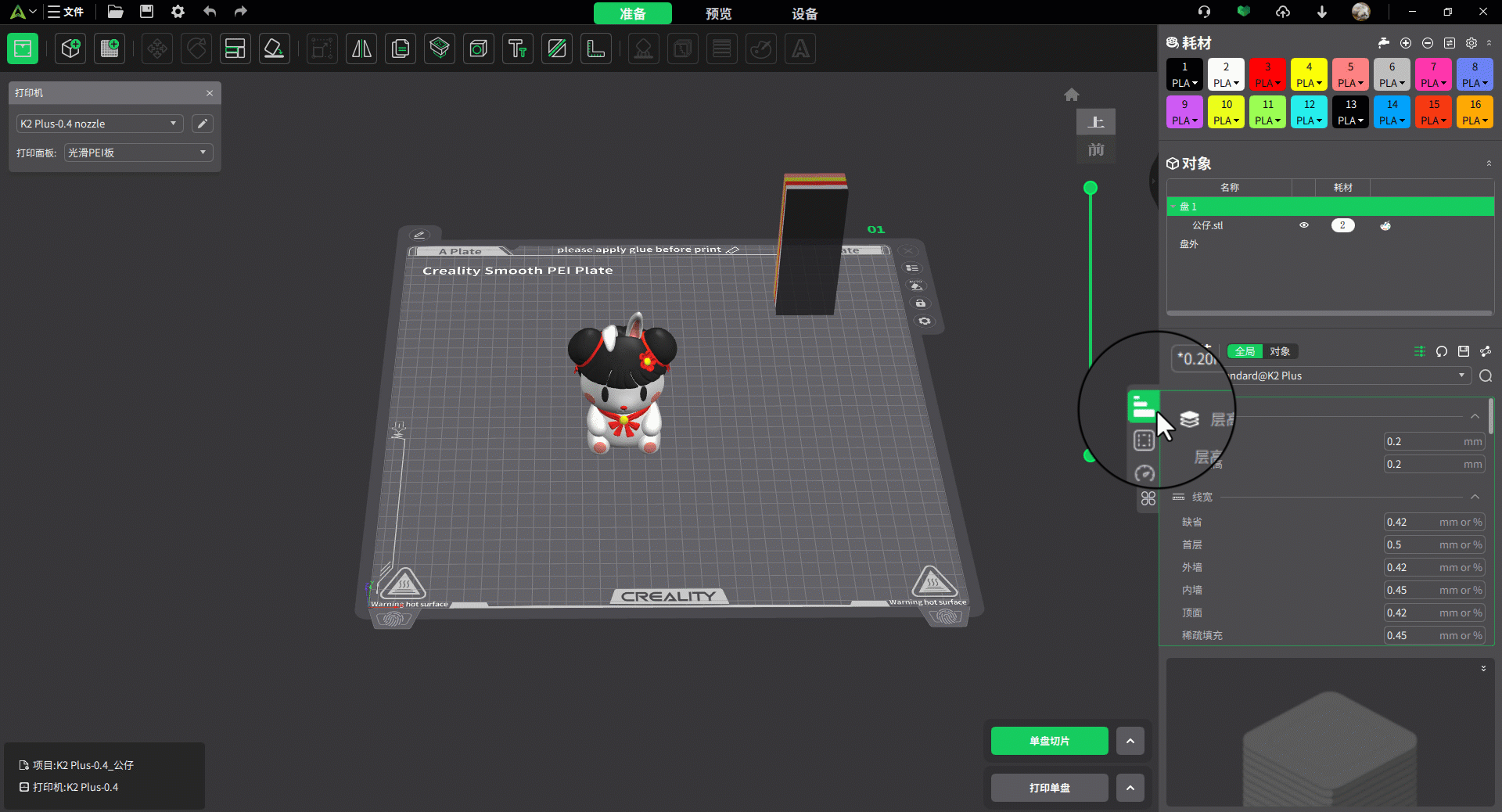Select the hollow/punch hole cube tool
Viewport: 1502px width, 812px height.
479,49
